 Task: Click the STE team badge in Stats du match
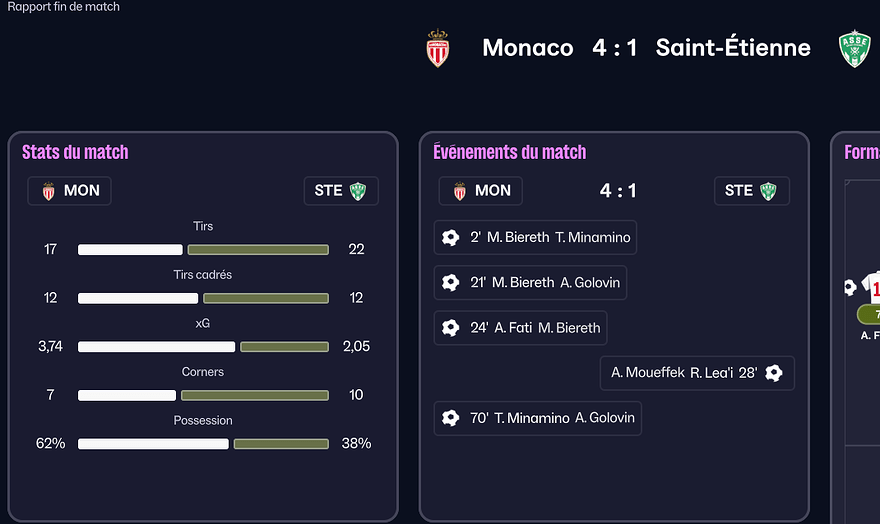(x=341, y=191)
